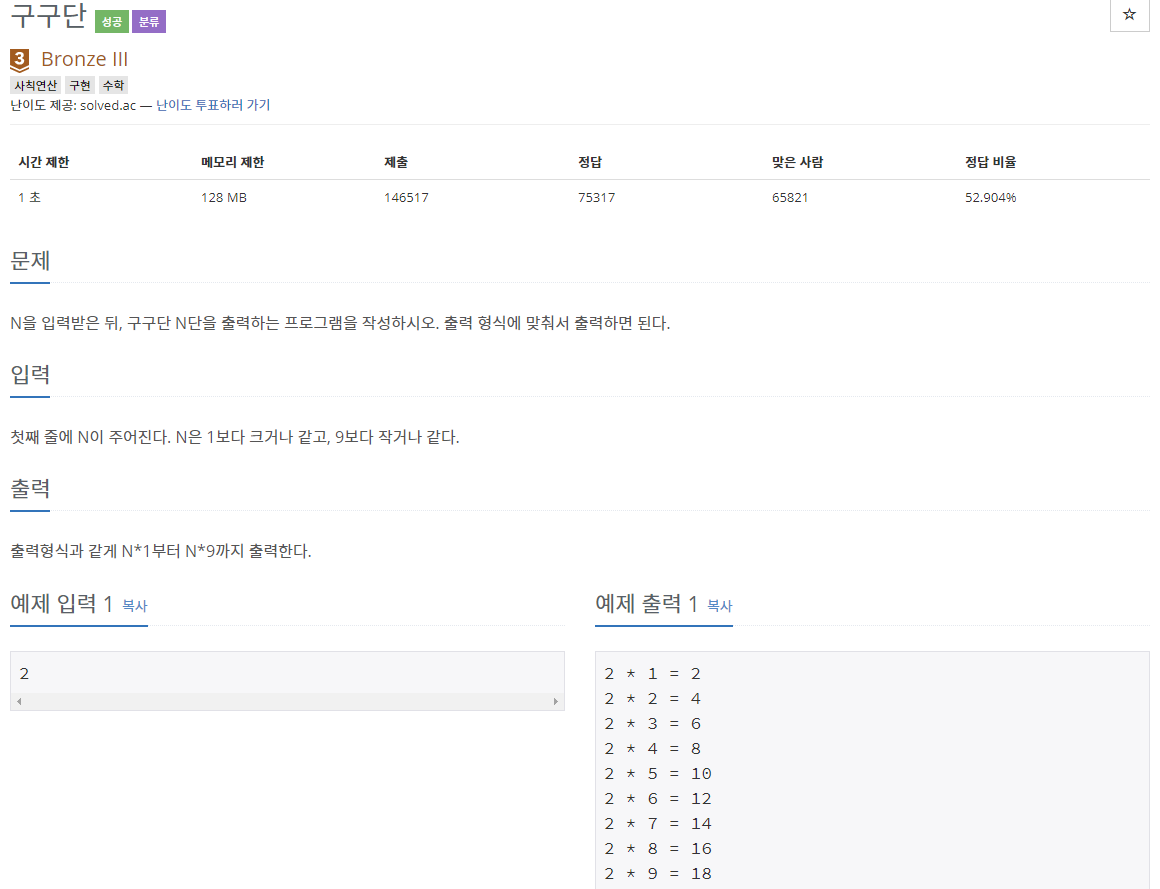The height and width of the screenshot is (889, 1160).
Task: Click the output line 2 * 3 = 6
Action: 652,724
